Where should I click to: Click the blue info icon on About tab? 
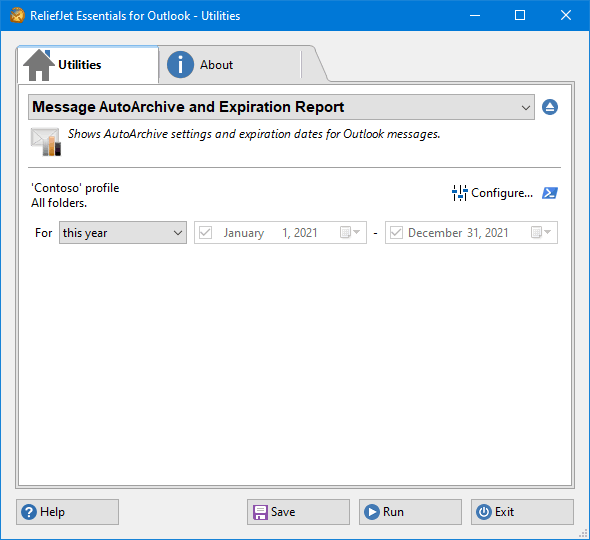coord(180,65)
